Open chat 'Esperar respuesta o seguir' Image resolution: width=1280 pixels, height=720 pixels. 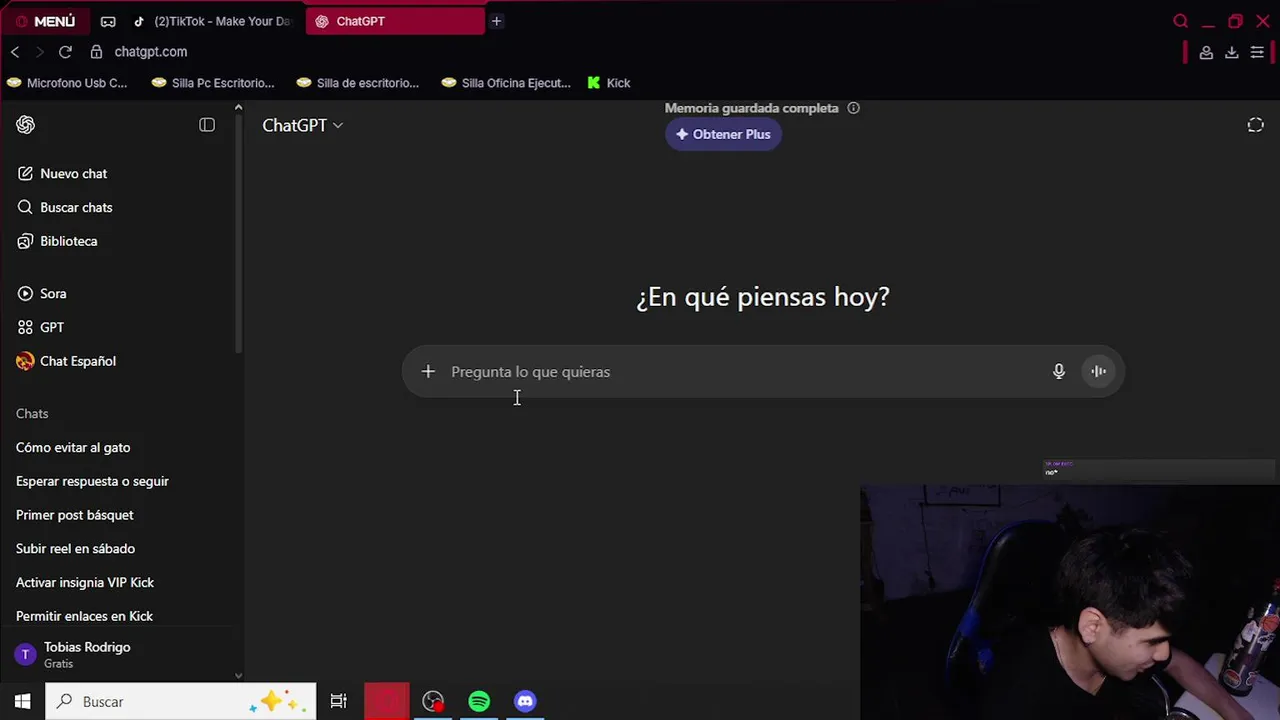point(92,481)
